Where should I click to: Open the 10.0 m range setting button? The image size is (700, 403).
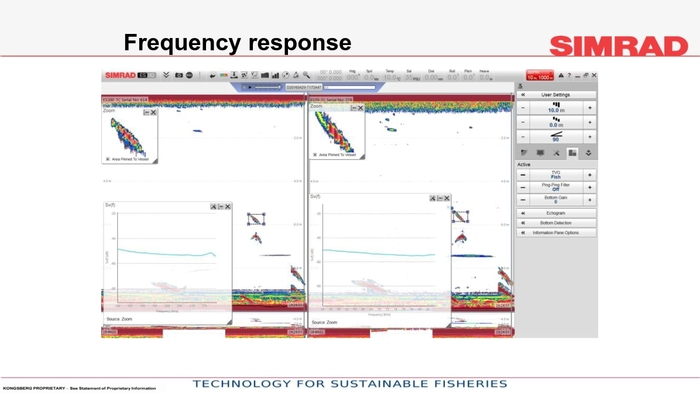click(556, 108)
